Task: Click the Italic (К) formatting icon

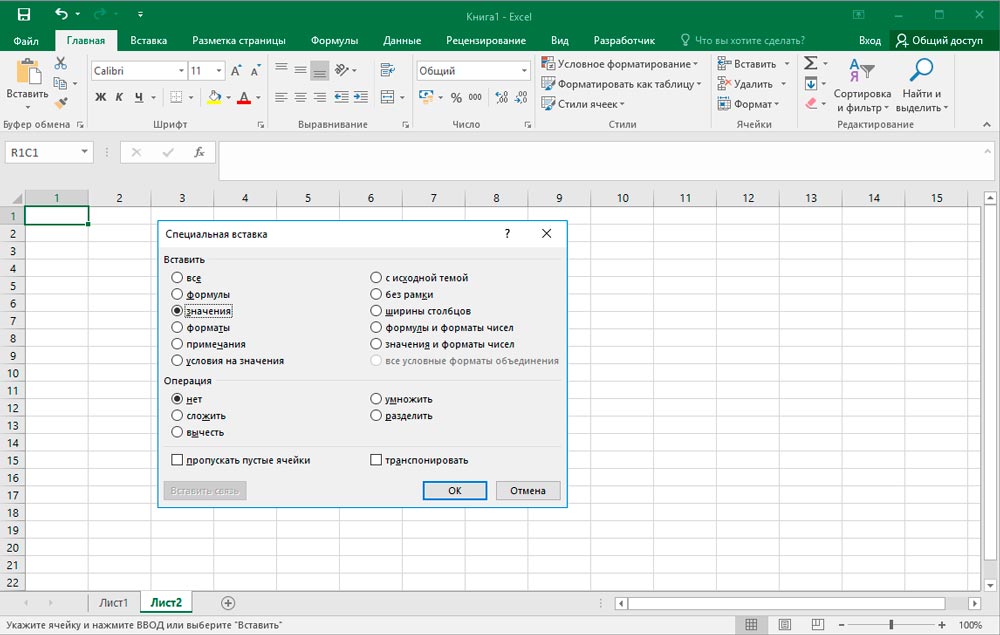Action: pyautogui.click(x=120, y=97)
